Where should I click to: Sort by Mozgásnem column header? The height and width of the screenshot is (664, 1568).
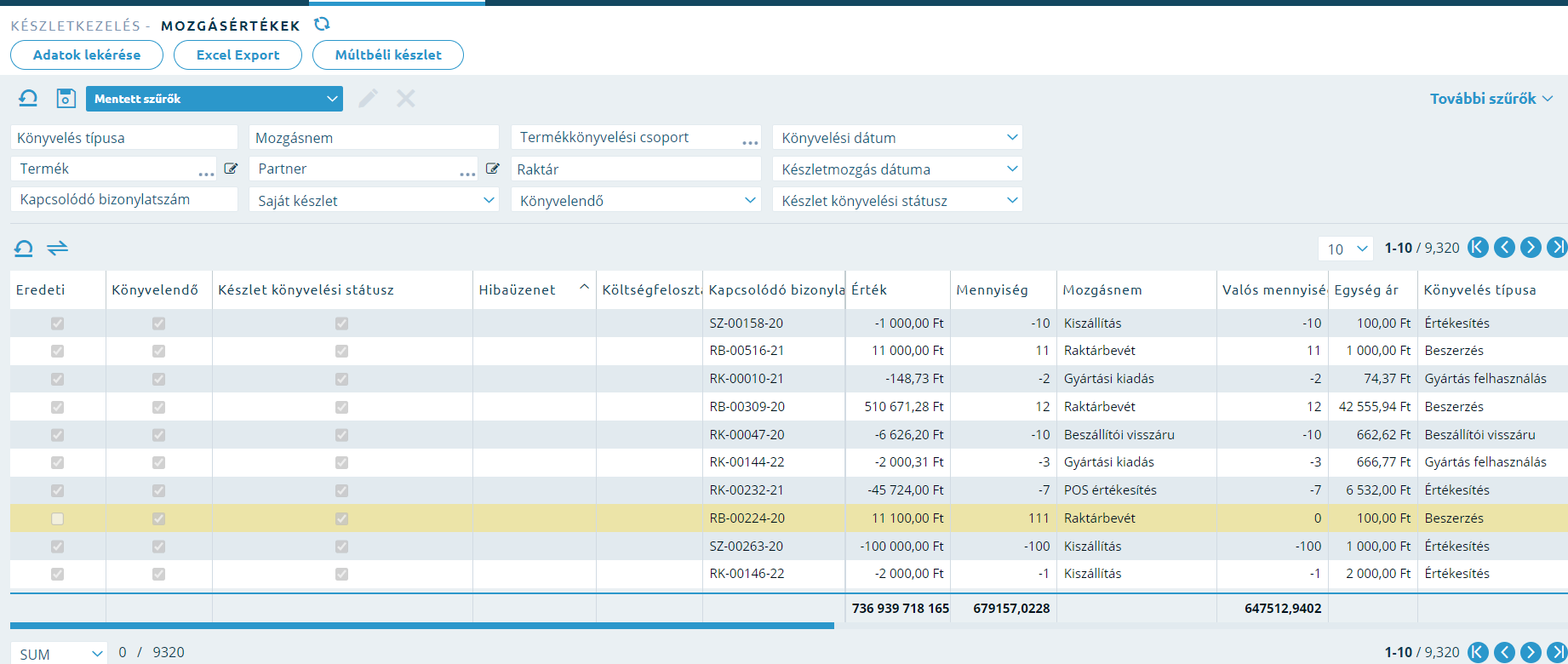tap(1136, 289)
